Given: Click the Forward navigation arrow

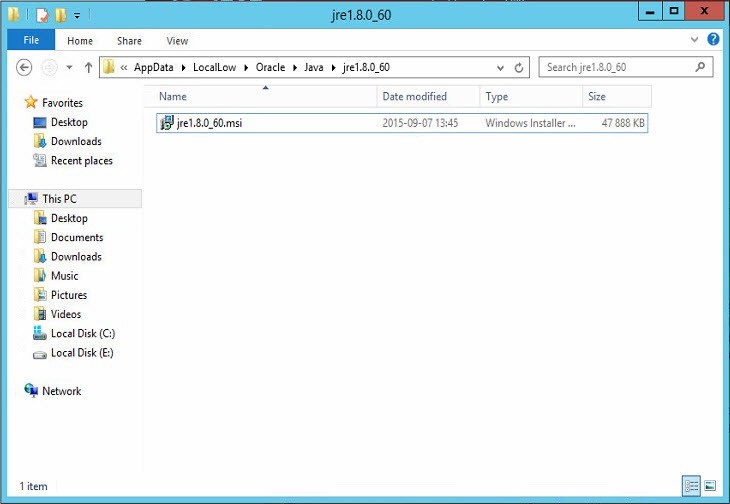Looking at the screenshot, I should coord(49,67).
